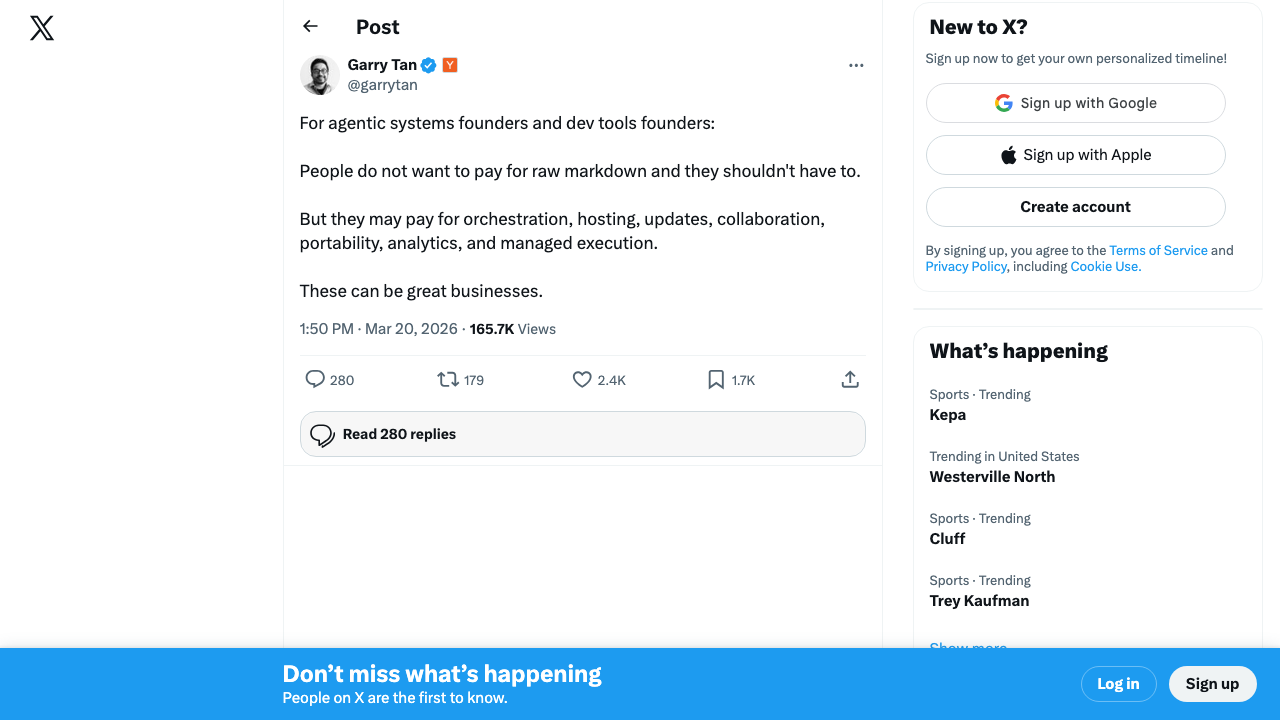Open the three-dot more options menu

pos(856,66)
